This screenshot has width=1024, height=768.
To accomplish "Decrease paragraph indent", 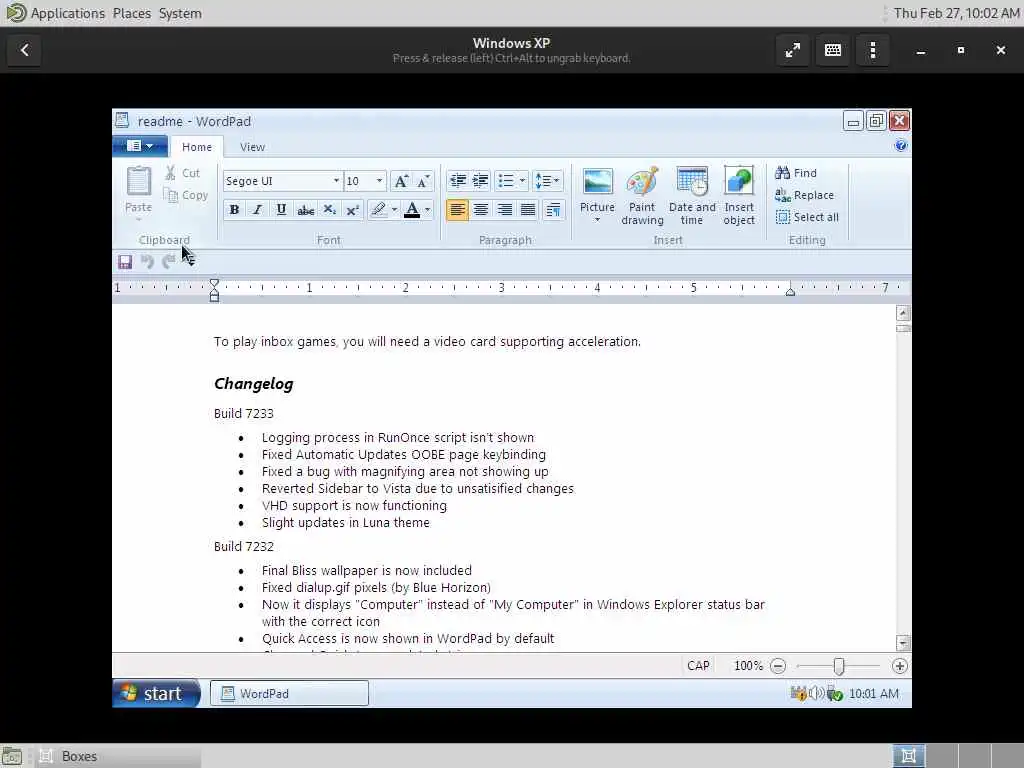I will 458,181.
